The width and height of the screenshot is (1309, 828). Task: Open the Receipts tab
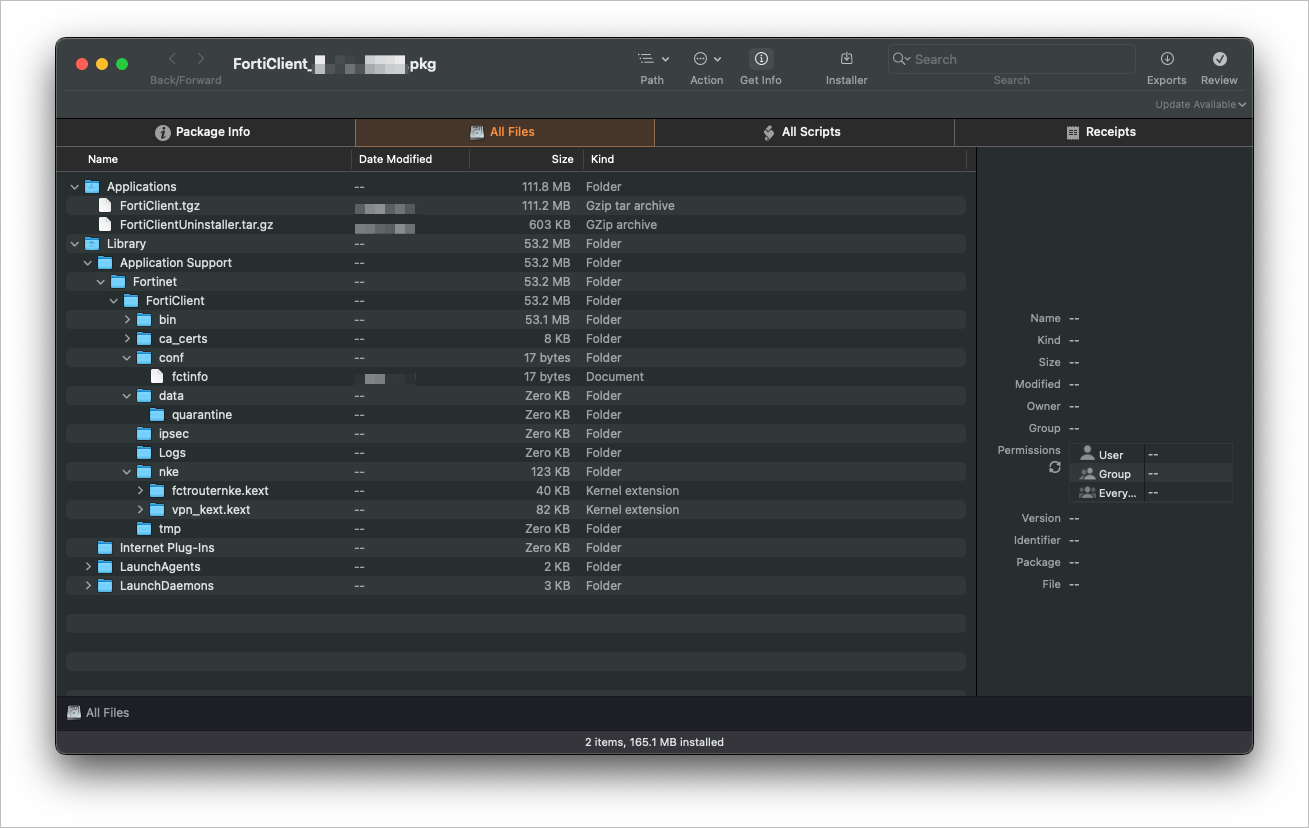pos(1103,132)
